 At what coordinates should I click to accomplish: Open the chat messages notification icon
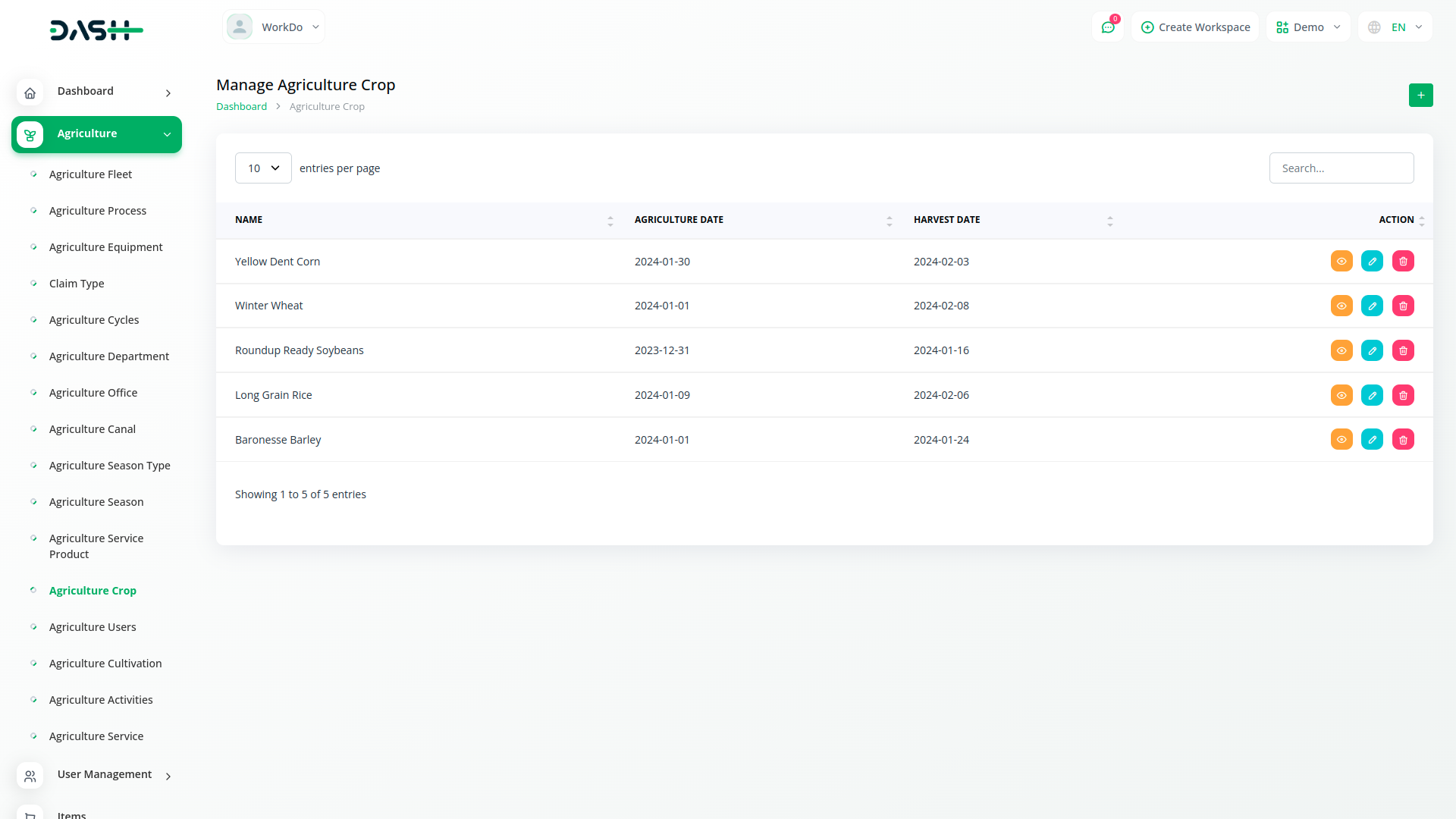point(1108,27)
